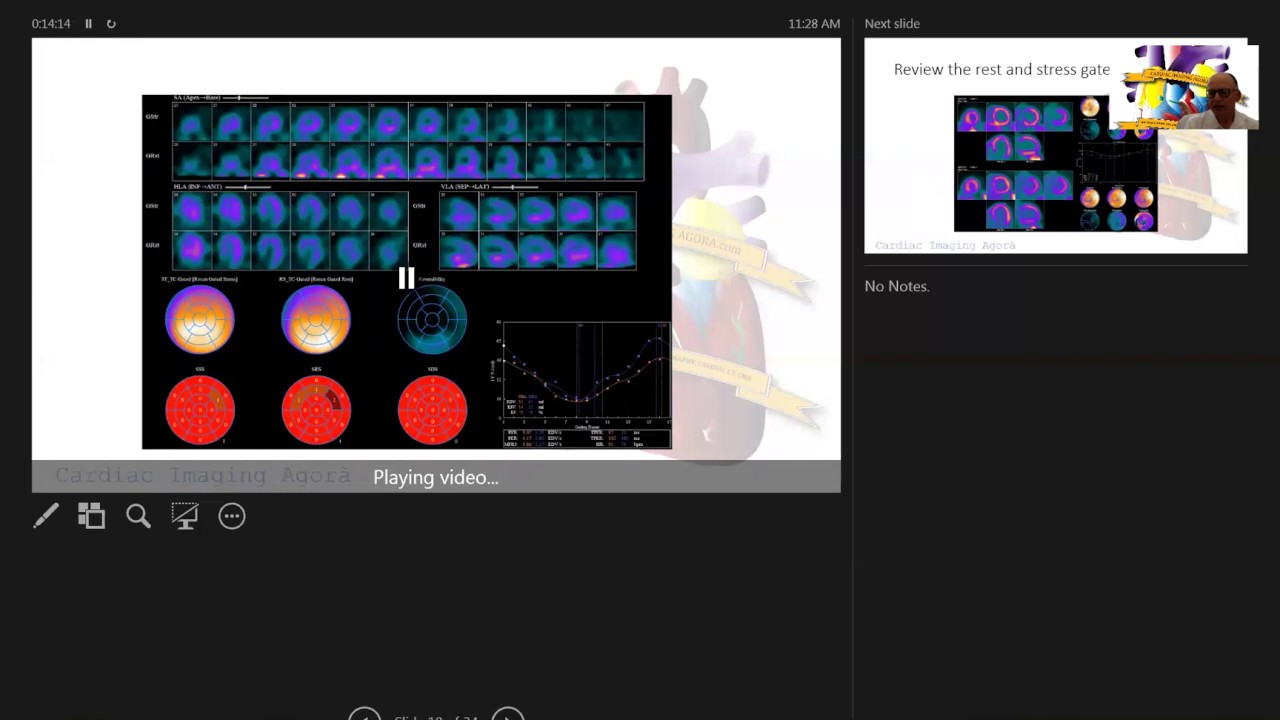The width and height of the screenshot is (1280, 720).
Task: Restart the presentation timer
Action: [x=111, y=23]
